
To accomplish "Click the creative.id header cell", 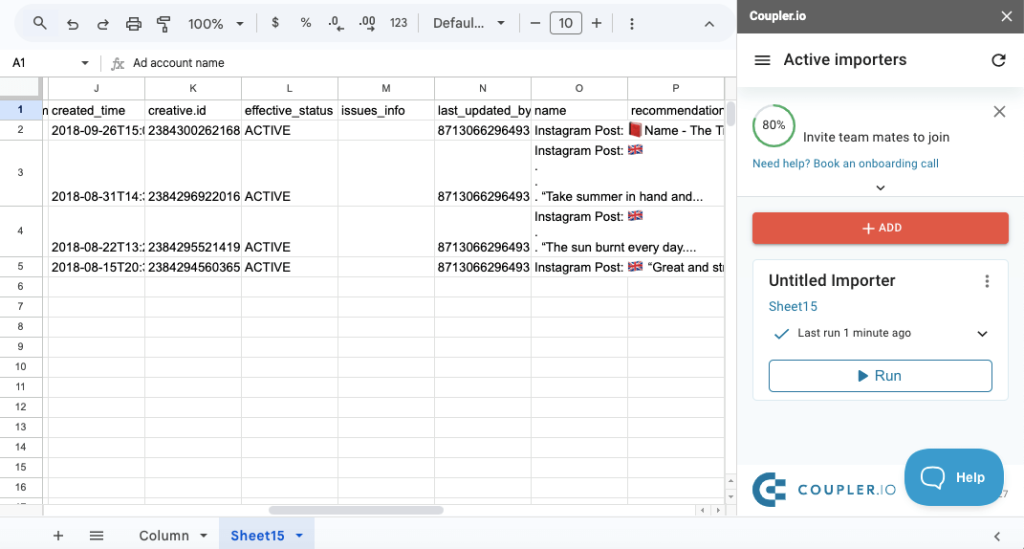I will [x=193, y=110].
